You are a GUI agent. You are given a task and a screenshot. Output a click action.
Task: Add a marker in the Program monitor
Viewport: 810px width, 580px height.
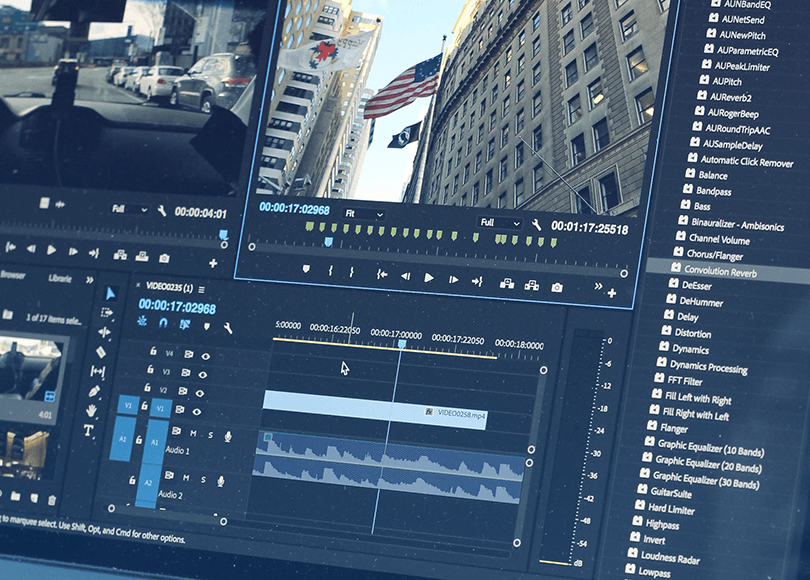tap(306, 269)
